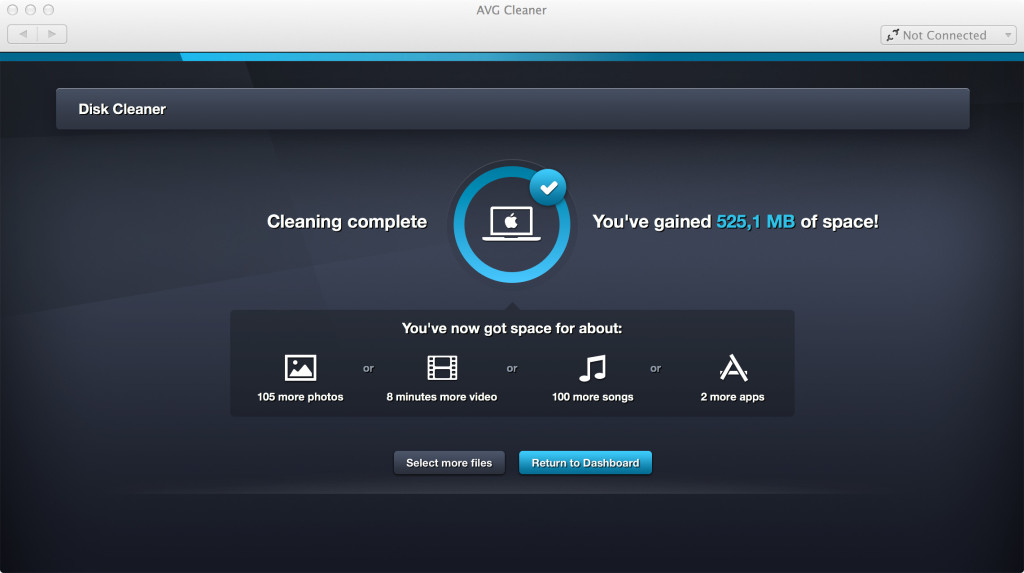Click the 2 more apps label
The width and height of the screenshot is (1024, 573).
pos(733,397)
